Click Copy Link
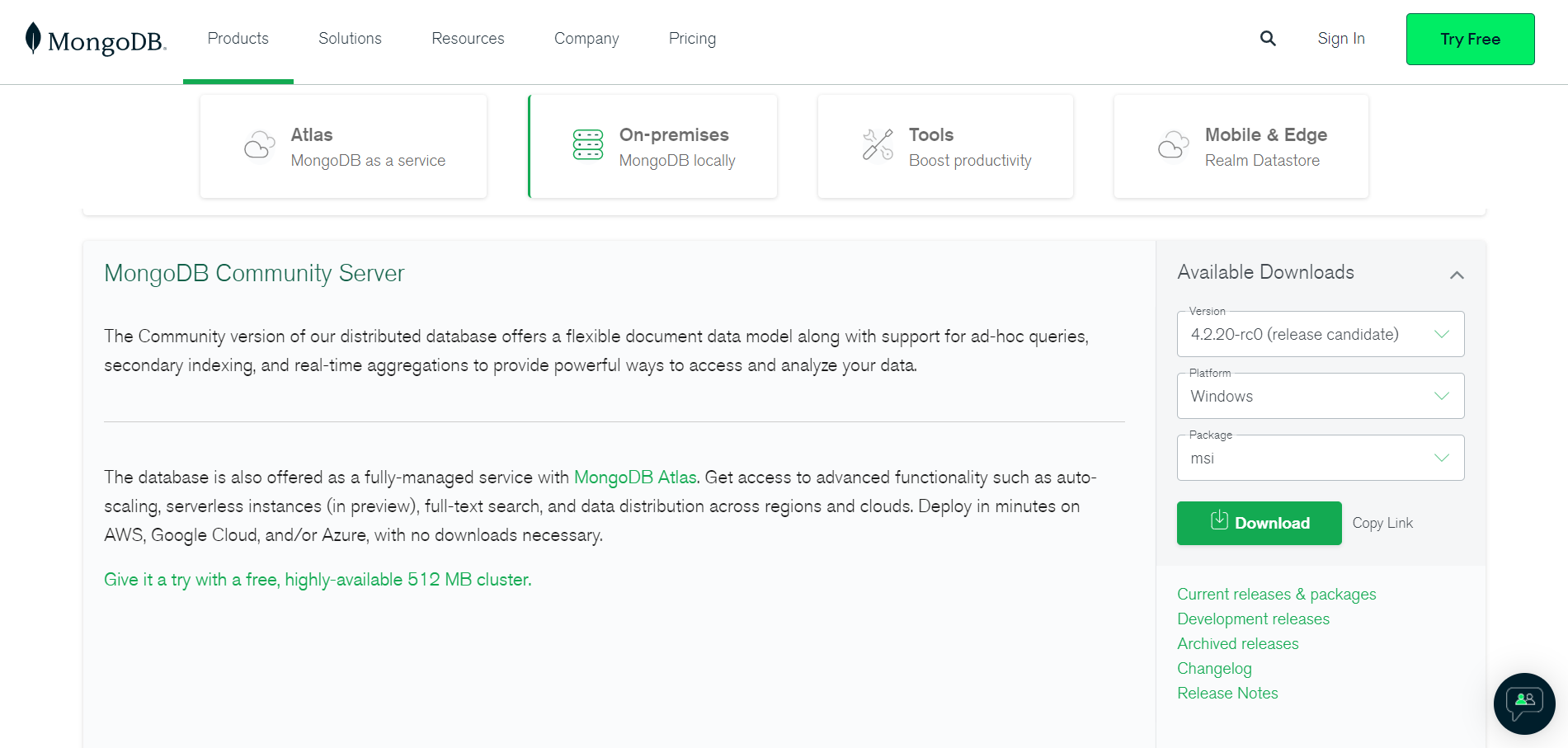Screen dimensions: 1568x748 (1382, 523)
